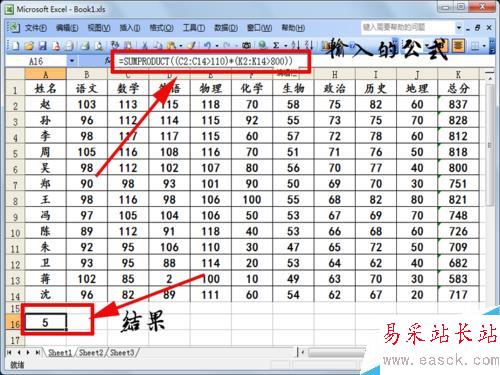Click the Print icon
The width and height of the screenshot is (500, 375).
pyautogui.click(x=85, y=45)
